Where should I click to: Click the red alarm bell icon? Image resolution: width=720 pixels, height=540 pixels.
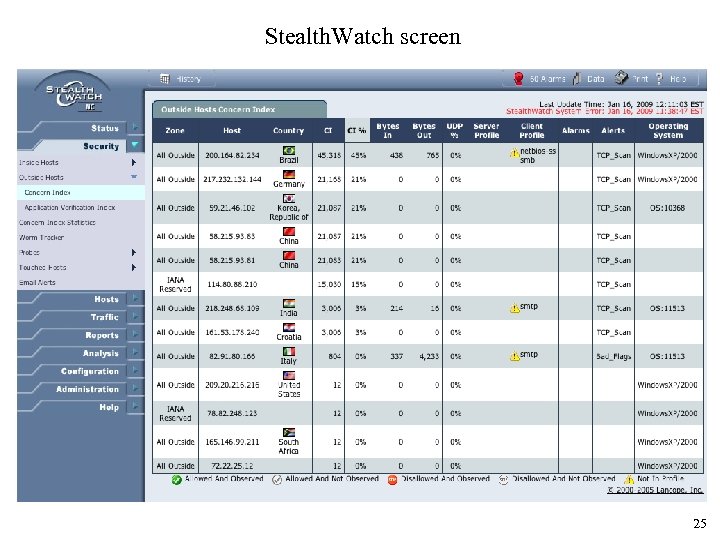click(518, 79)
